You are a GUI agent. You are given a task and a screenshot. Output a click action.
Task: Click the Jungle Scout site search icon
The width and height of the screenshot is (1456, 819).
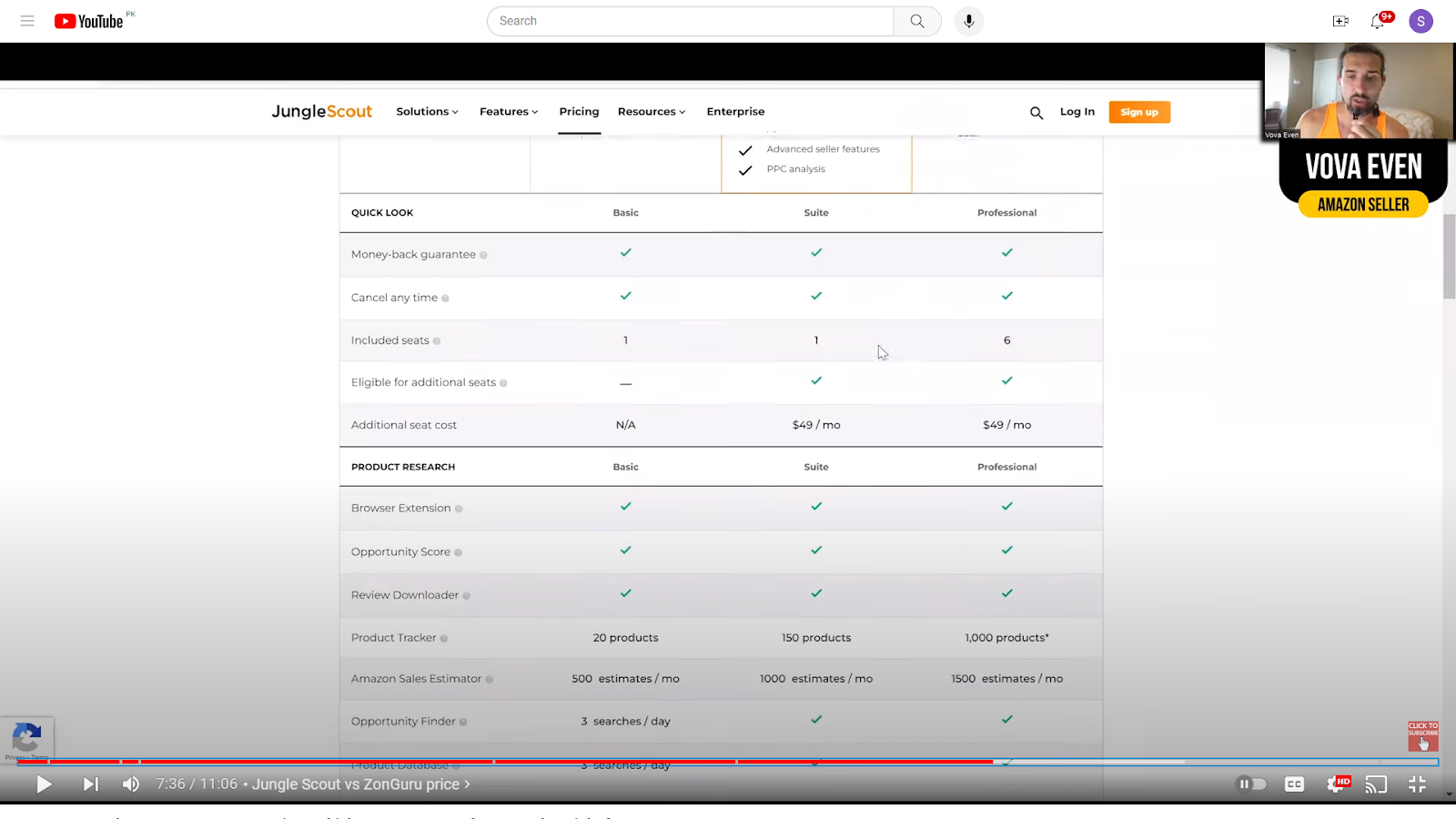click(x=1036, y=113)
